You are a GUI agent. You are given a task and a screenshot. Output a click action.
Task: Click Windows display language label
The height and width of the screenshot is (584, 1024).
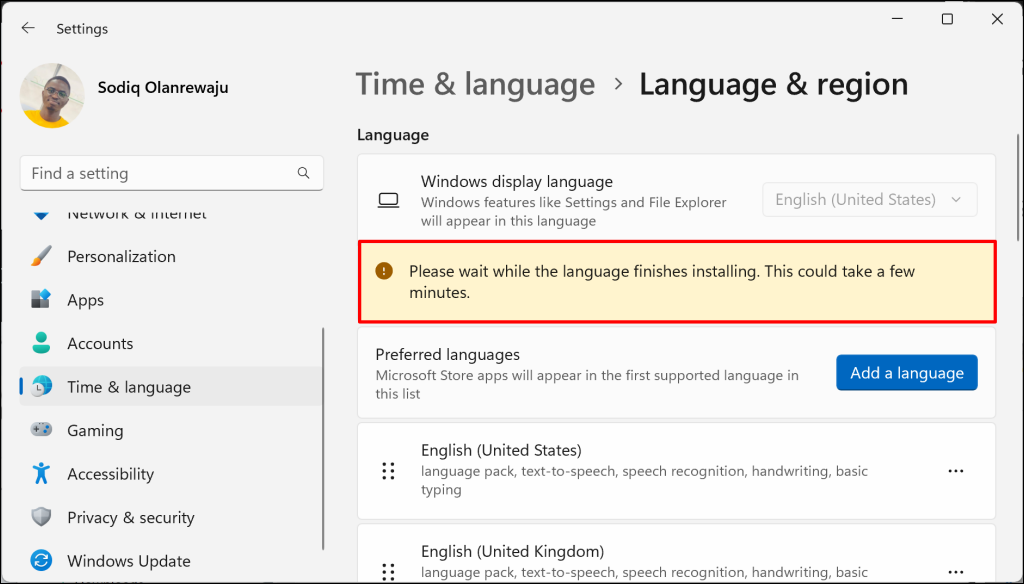pos(517,181)
